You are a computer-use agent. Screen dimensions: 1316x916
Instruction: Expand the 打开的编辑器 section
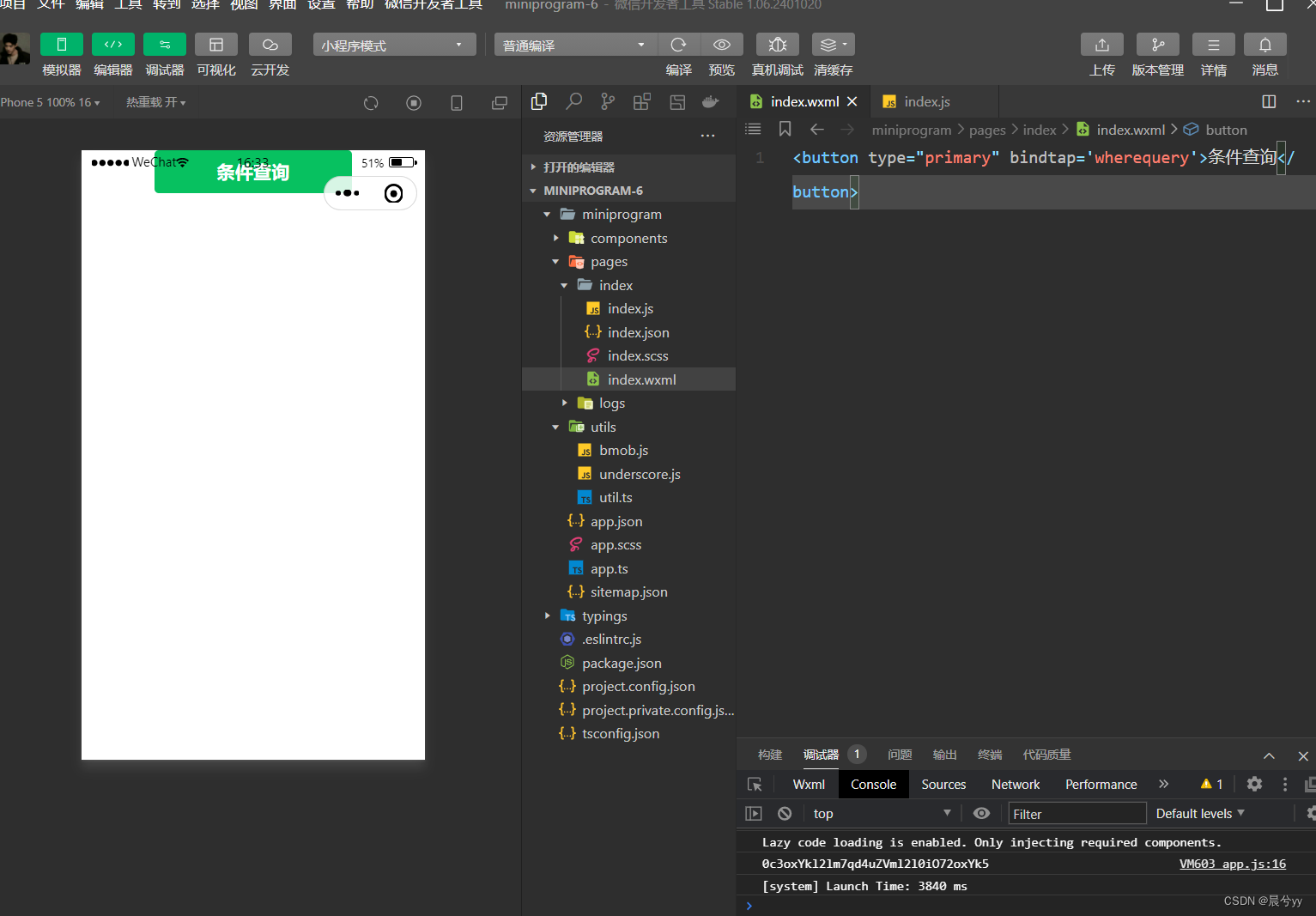coord(629,167)
